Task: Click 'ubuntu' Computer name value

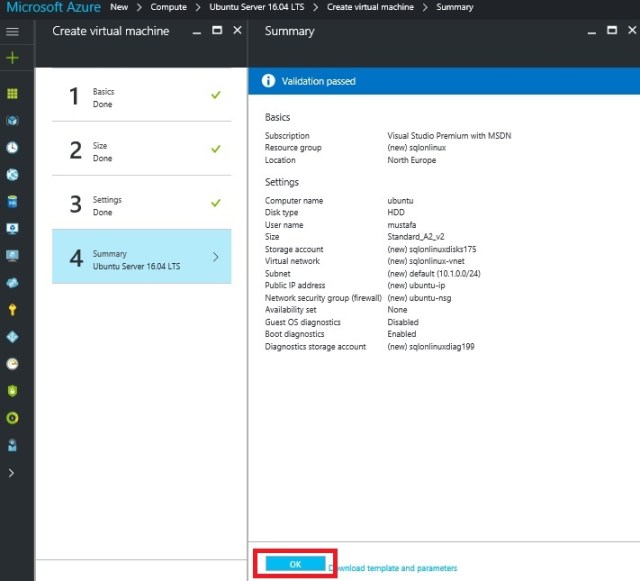Action: [x=400, y=200]
